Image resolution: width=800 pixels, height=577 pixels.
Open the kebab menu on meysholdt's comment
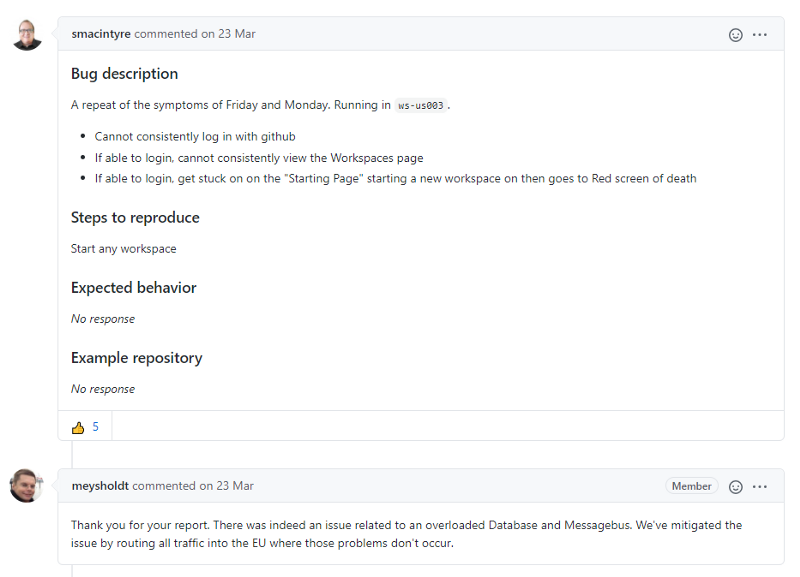pyautogui.click(x=760, y=486)
